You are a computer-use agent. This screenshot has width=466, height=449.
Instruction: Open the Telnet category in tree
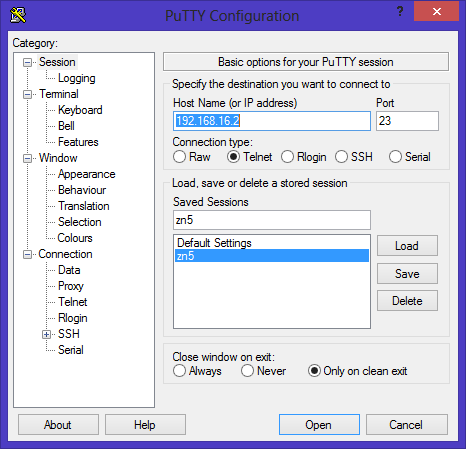pos(72,302)
